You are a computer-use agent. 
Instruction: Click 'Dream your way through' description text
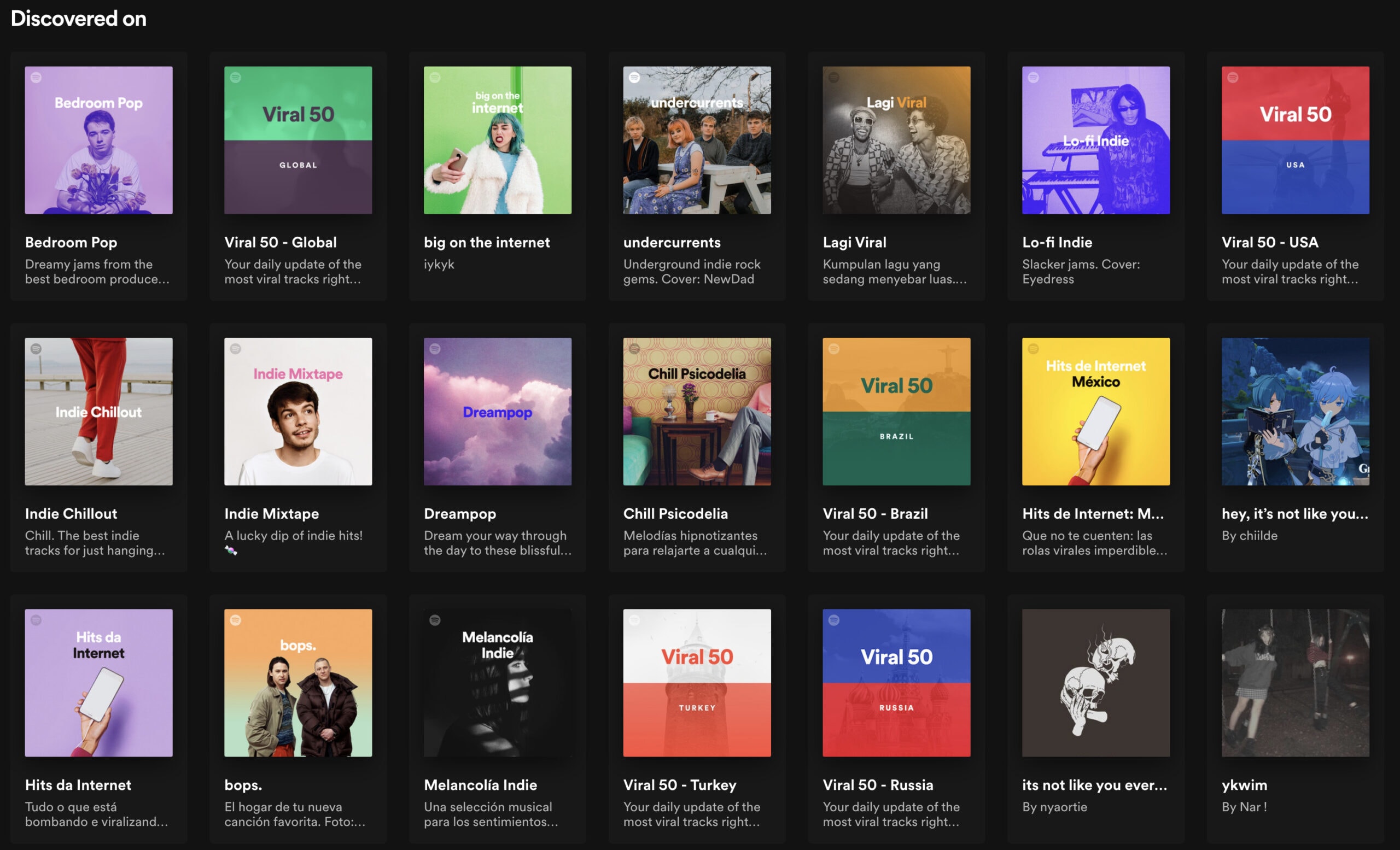(498, 543)
